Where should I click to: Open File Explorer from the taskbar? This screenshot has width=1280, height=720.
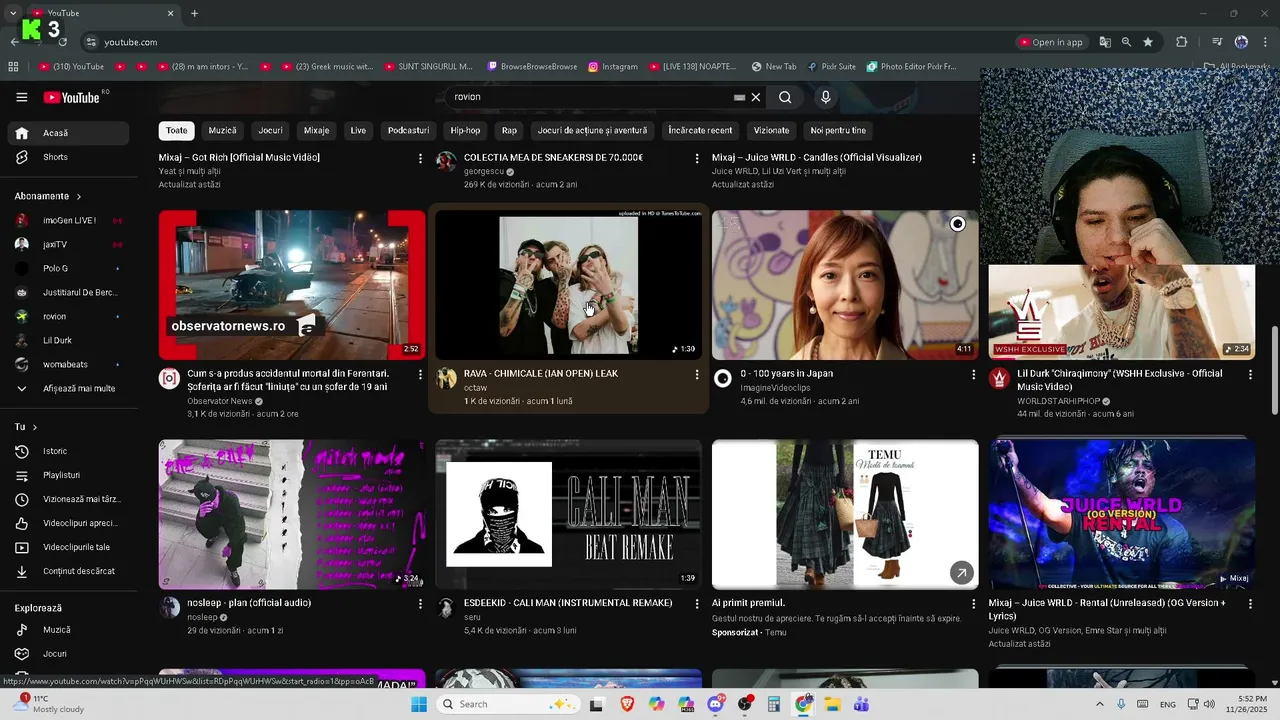(832, 704)
